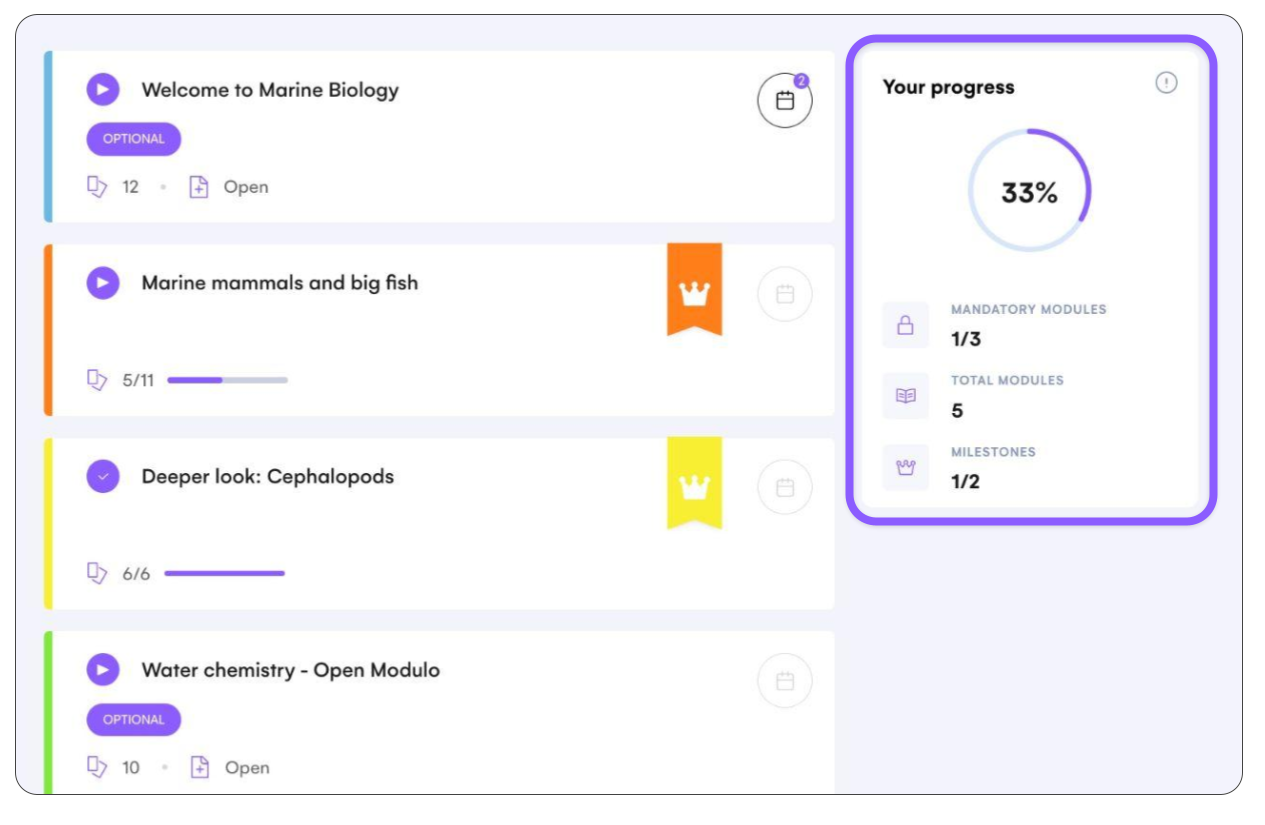Open the calendar icon with badge 2
The image size is (1265, 825).
click(x=785, y=100)
